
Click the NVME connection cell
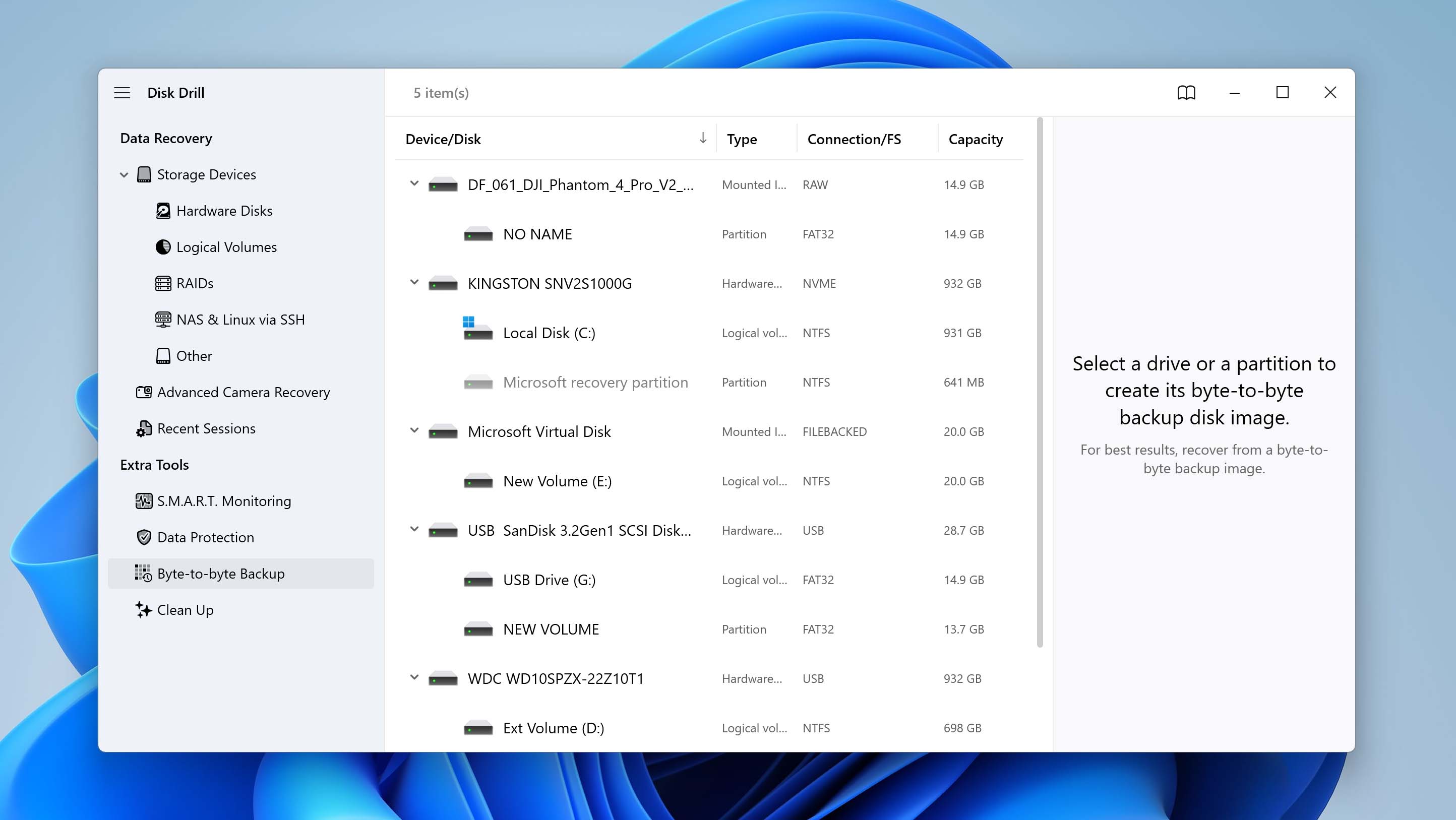click(x=819, y=284)
